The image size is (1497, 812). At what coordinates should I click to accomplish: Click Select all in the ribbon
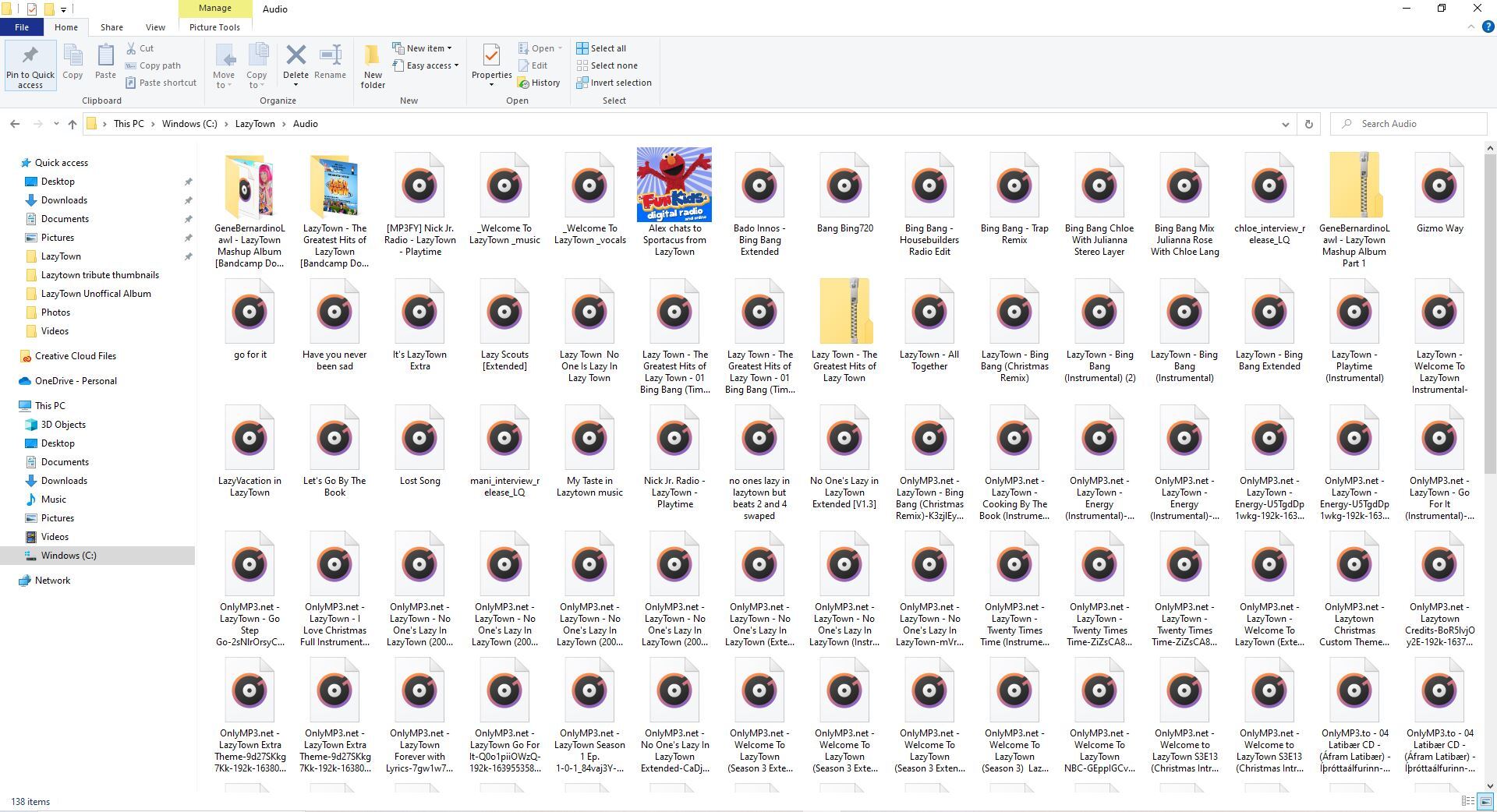coord(601,48)
